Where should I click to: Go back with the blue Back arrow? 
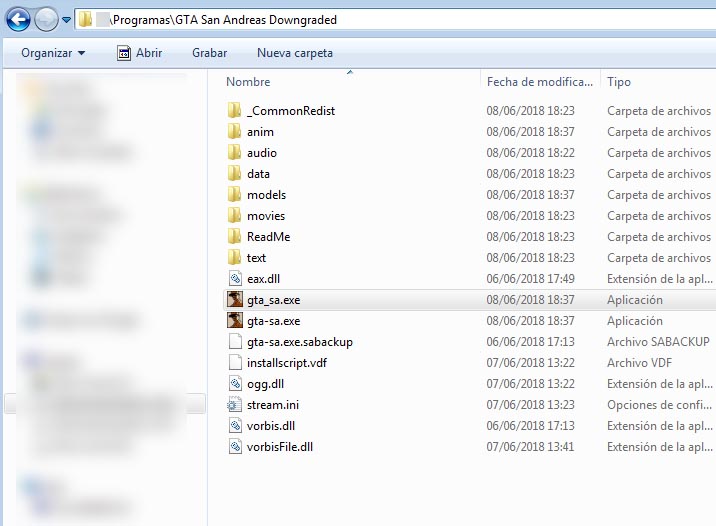tap(18, 20)
